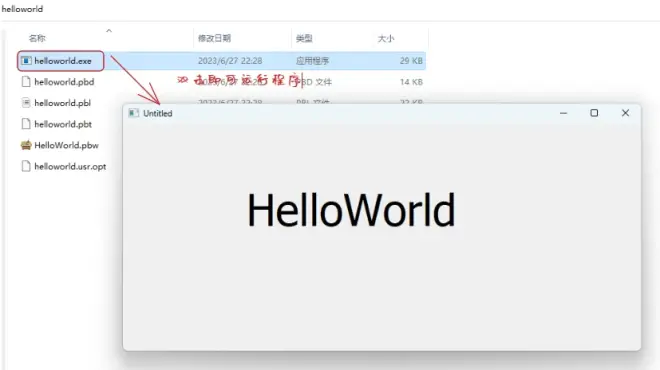Click the HelloWorld.pbw workspace icon
Screen dimensions: 660x370
pos(26,145)
